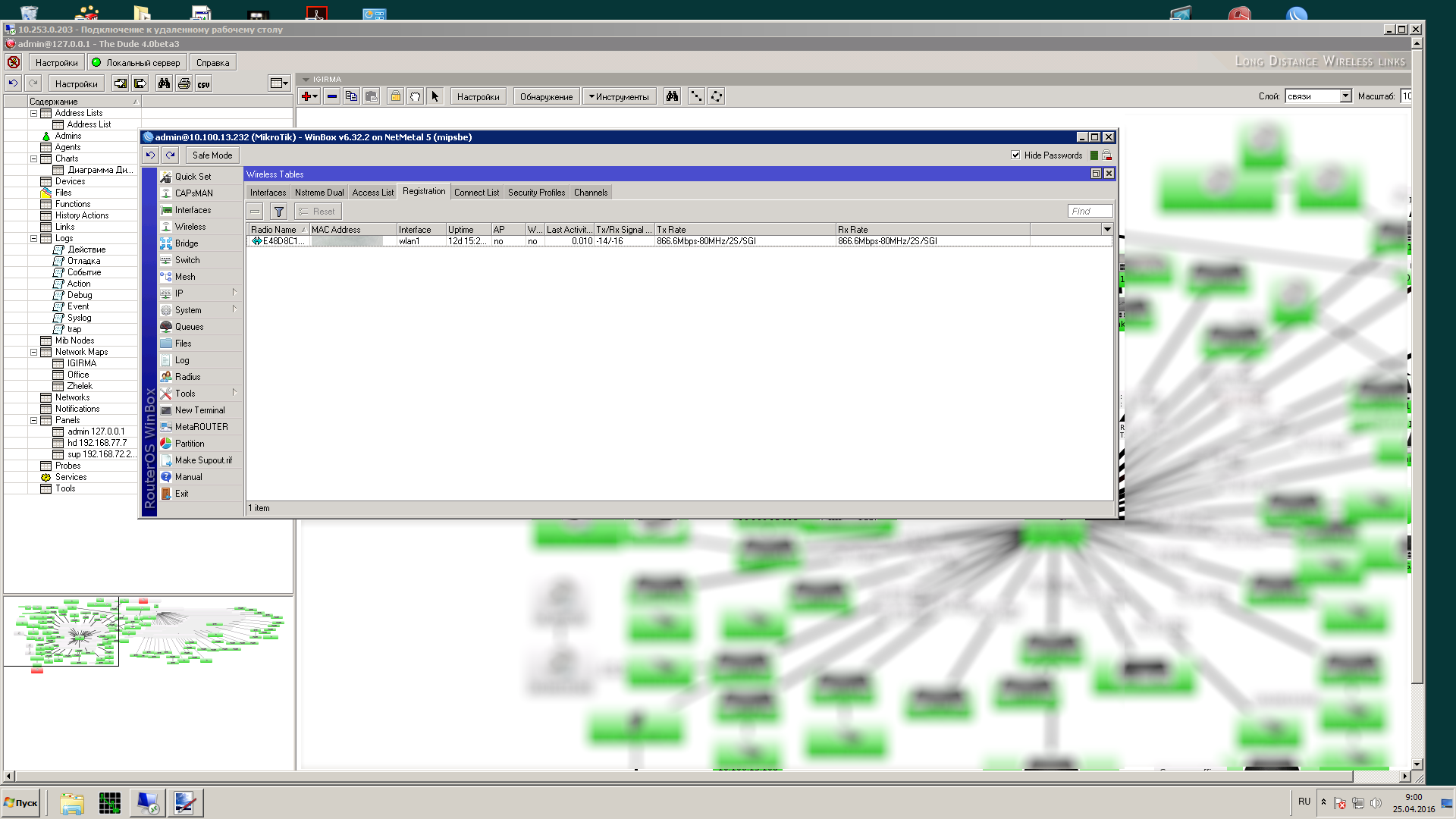Switch to the Access List tab

[372, 193]
